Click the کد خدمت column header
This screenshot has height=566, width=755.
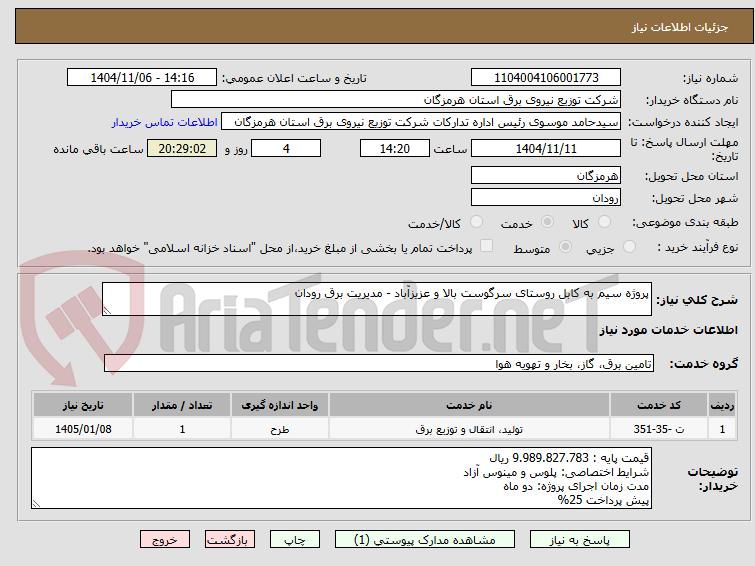pyautogui.click(x=658, y=405)
